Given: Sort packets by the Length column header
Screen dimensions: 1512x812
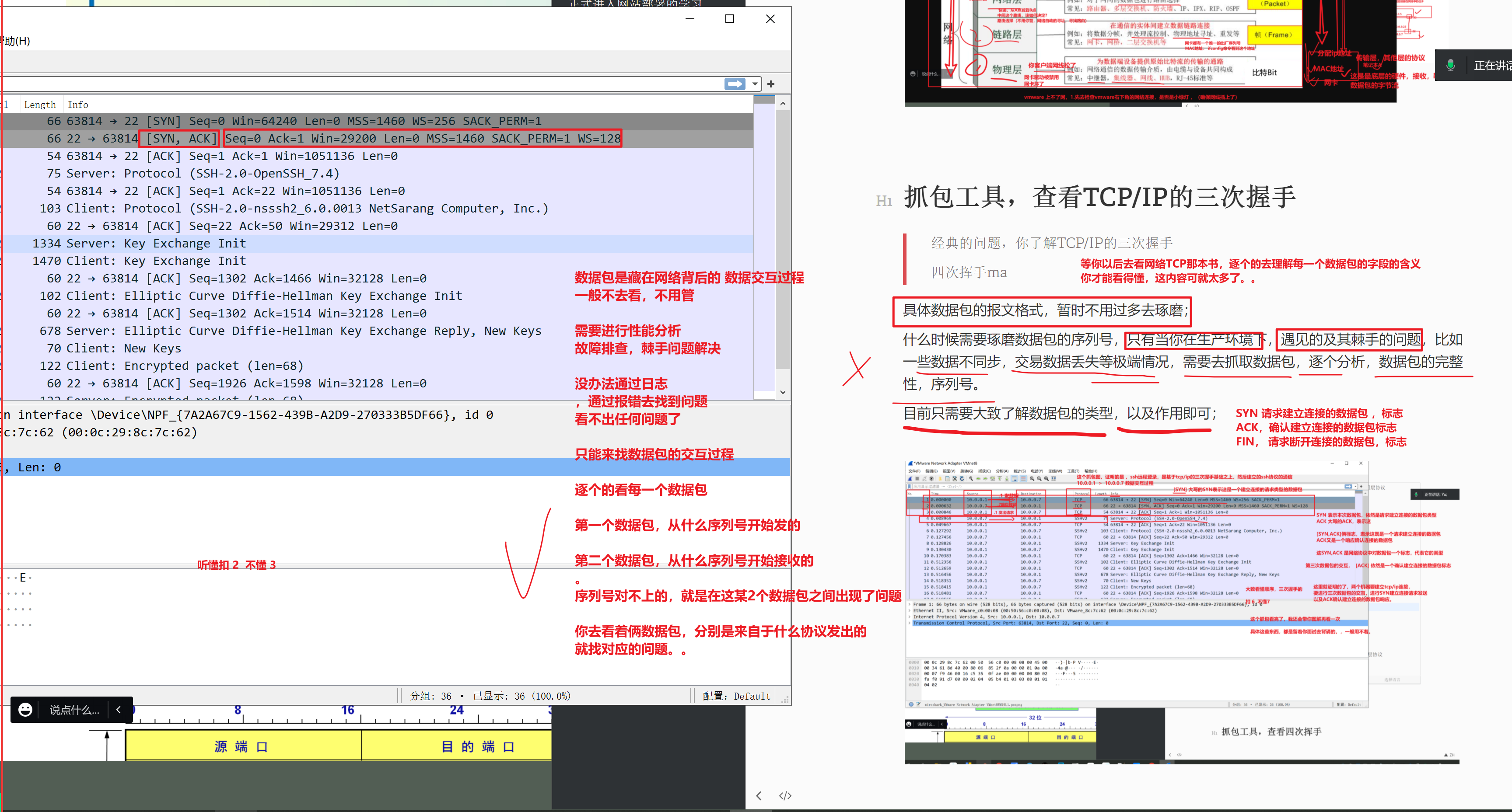Looking at the screenshot, I should click(40, 105).
